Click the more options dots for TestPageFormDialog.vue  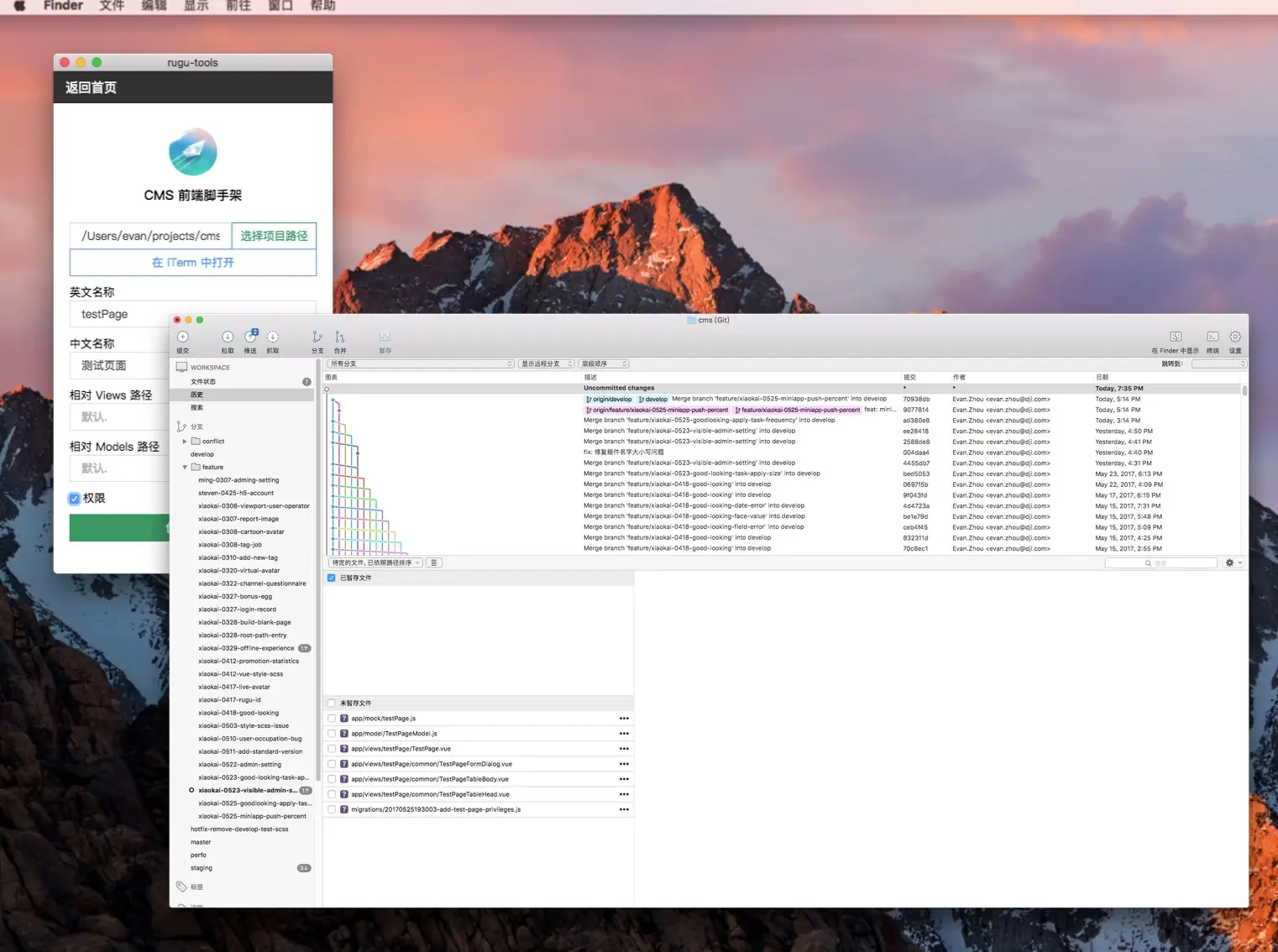pyautogui.click(x=624, y=764)
